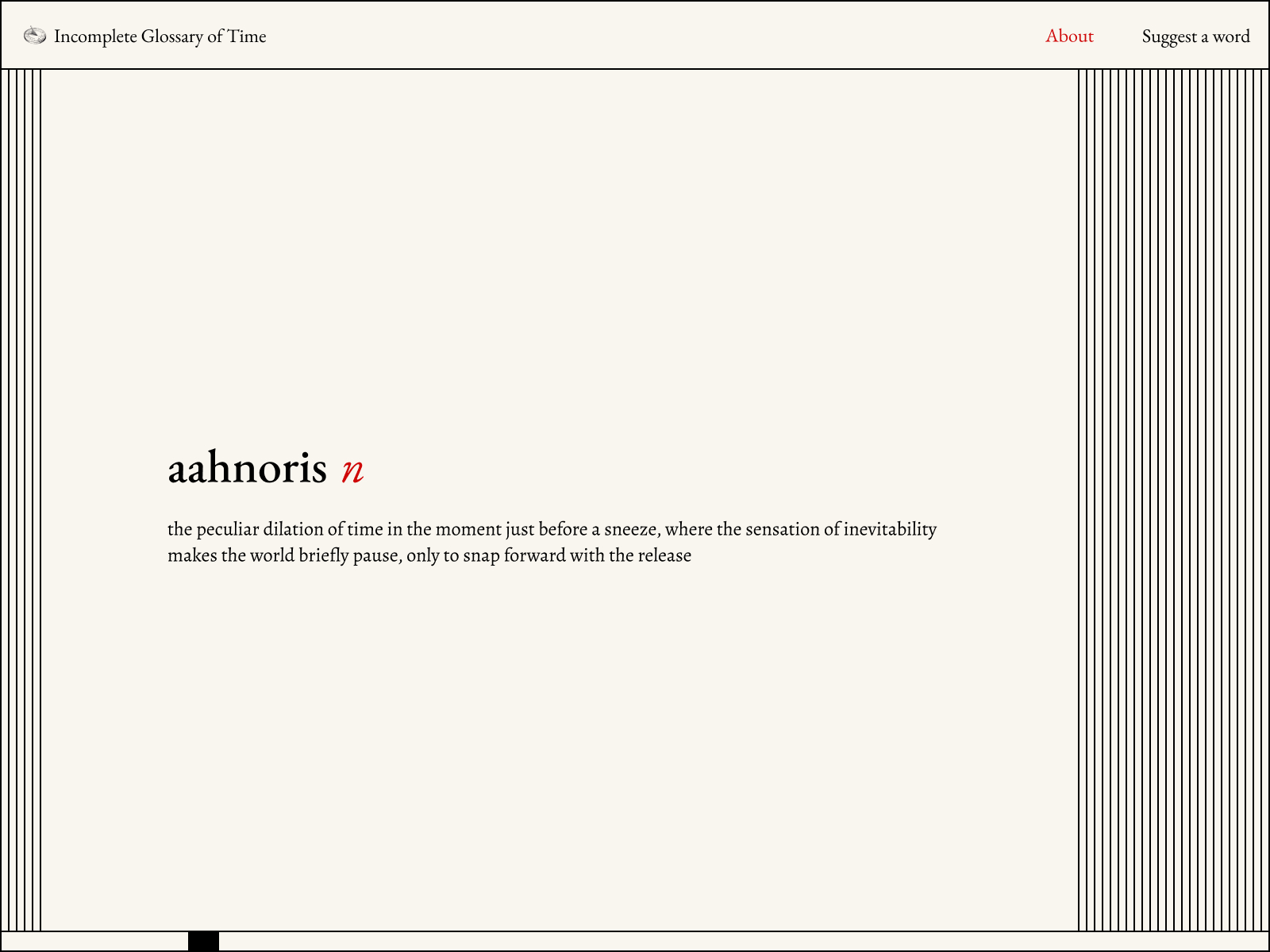Click the first line of the aahnoris definition
The image size is (1270, 952).
click(x=552, y=529)
